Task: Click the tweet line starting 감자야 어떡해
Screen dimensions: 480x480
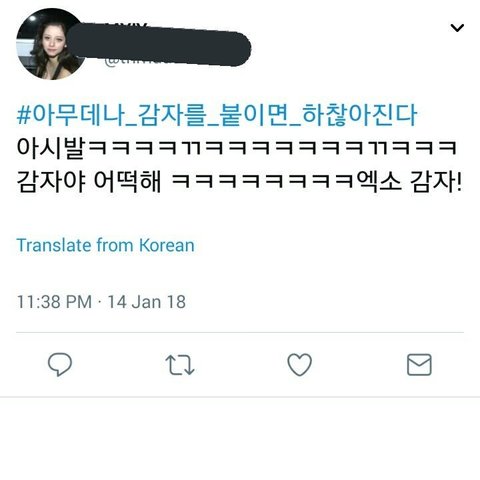Action: click(x=239, y=182)
